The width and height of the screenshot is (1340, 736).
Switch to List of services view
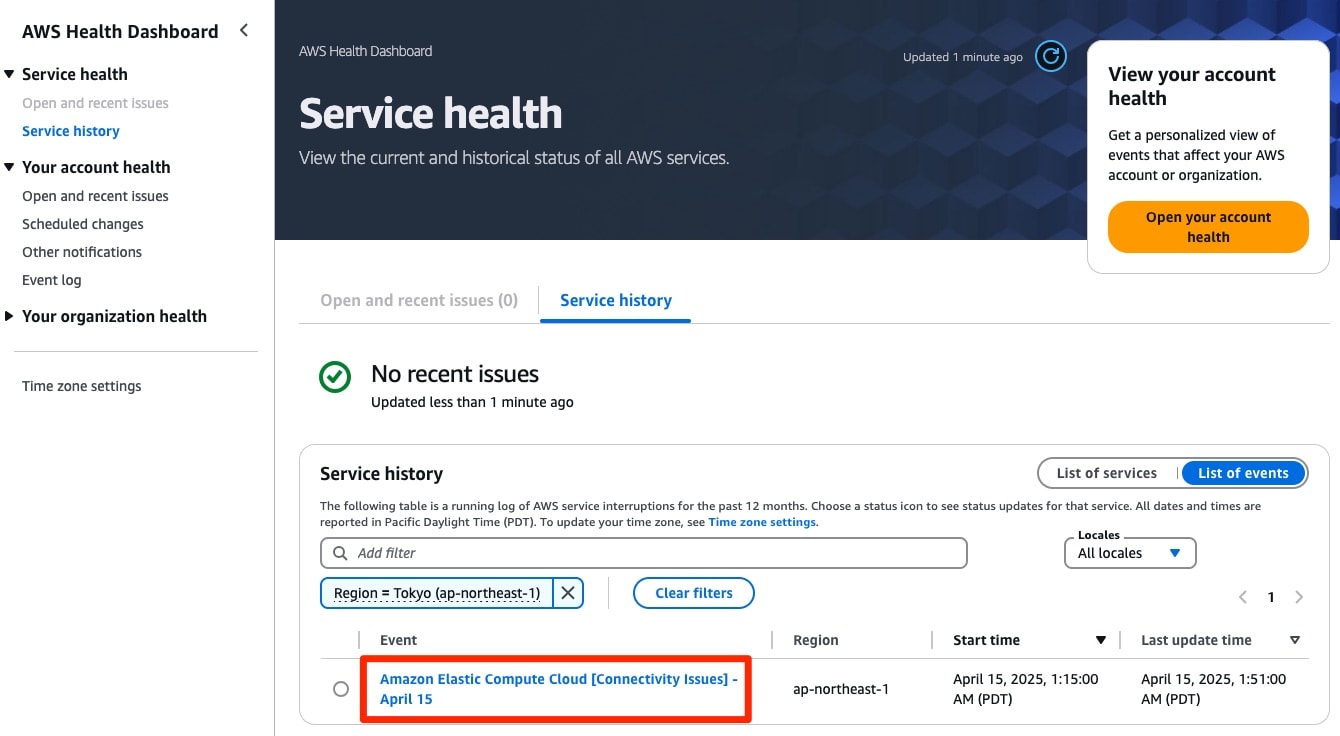(x=1106, y=473)
